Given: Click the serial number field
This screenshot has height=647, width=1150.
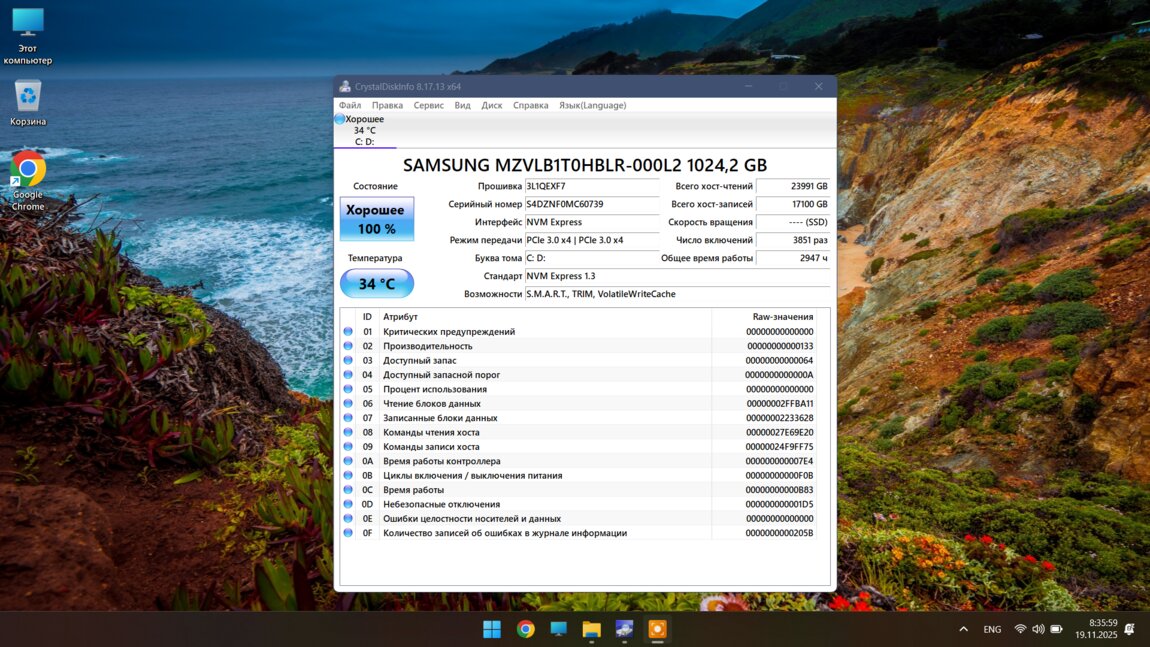Looking at the screenshot, I should 591,204.
